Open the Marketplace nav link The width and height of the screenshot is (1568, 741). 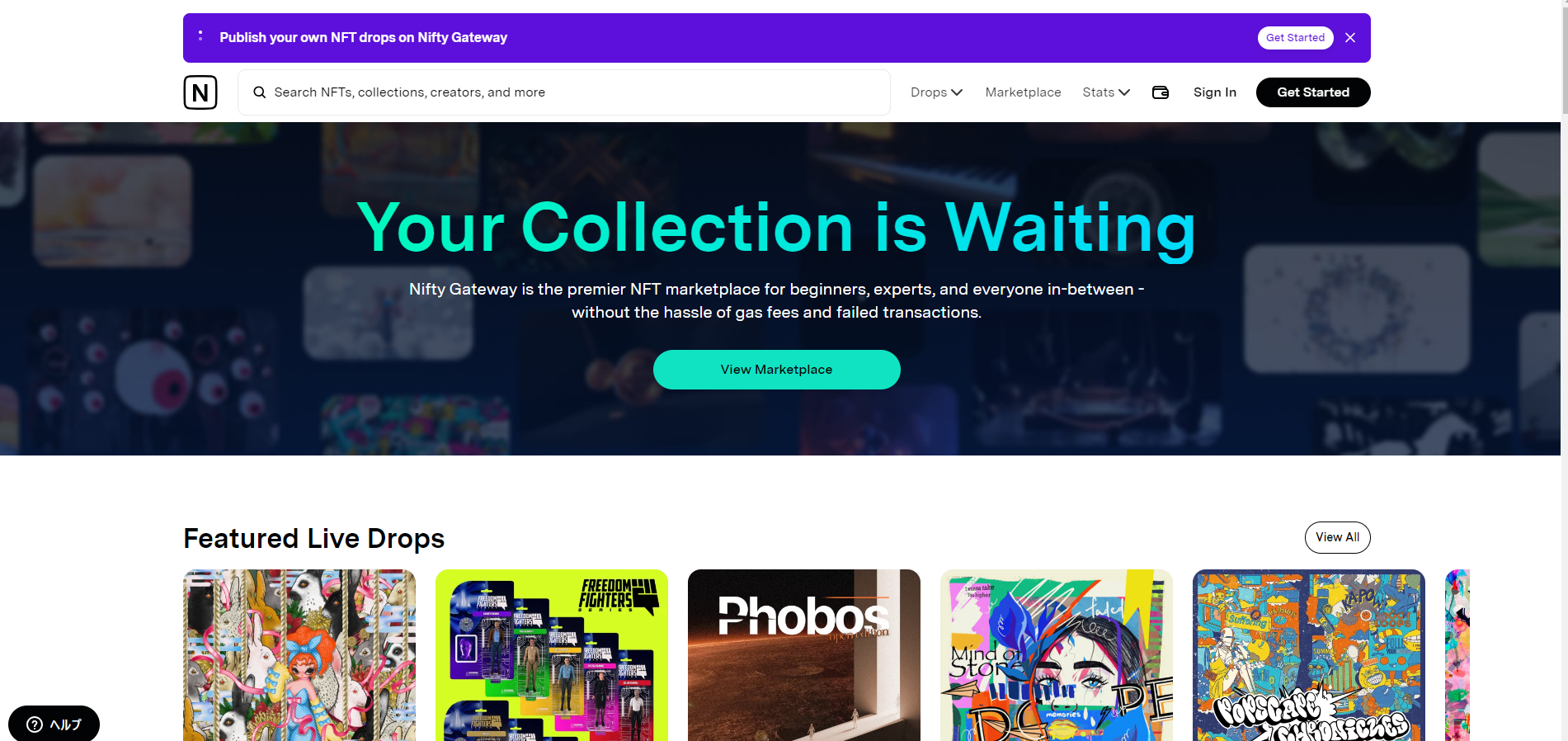click(1023, 92)
